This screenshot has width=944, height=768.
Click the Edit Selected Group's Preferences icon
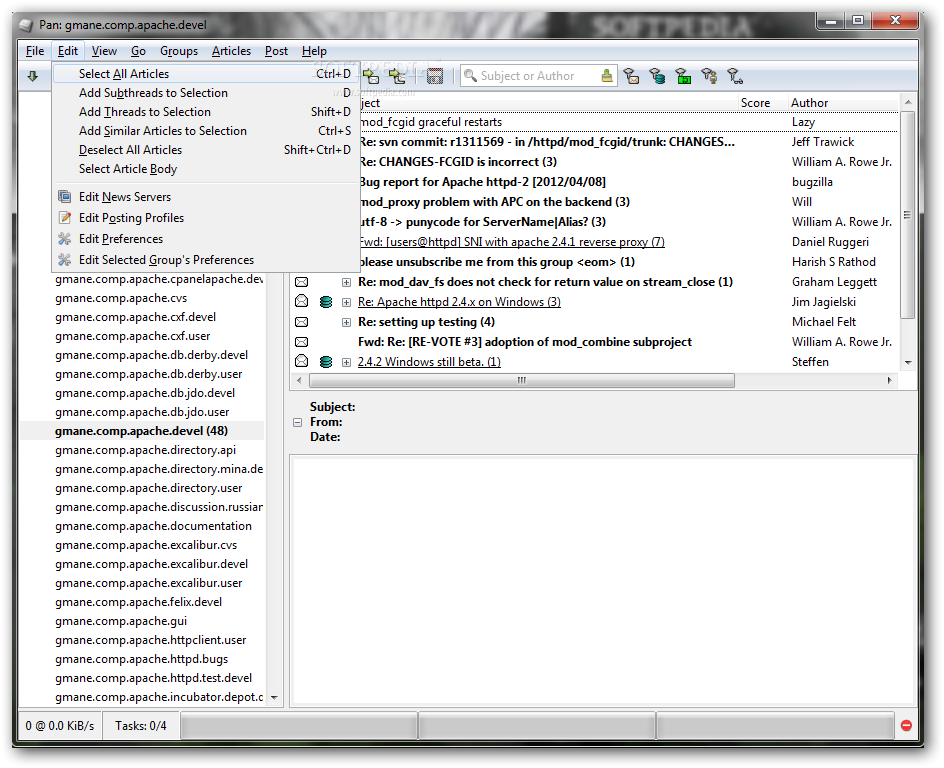(x=64, y=260)
